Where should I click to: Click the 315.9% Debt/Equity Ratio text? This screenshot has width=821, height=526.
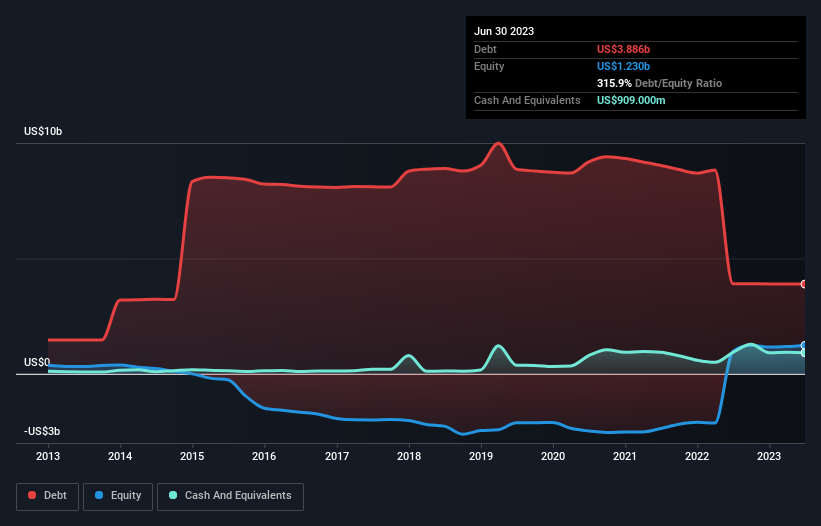tap(659, 83)
